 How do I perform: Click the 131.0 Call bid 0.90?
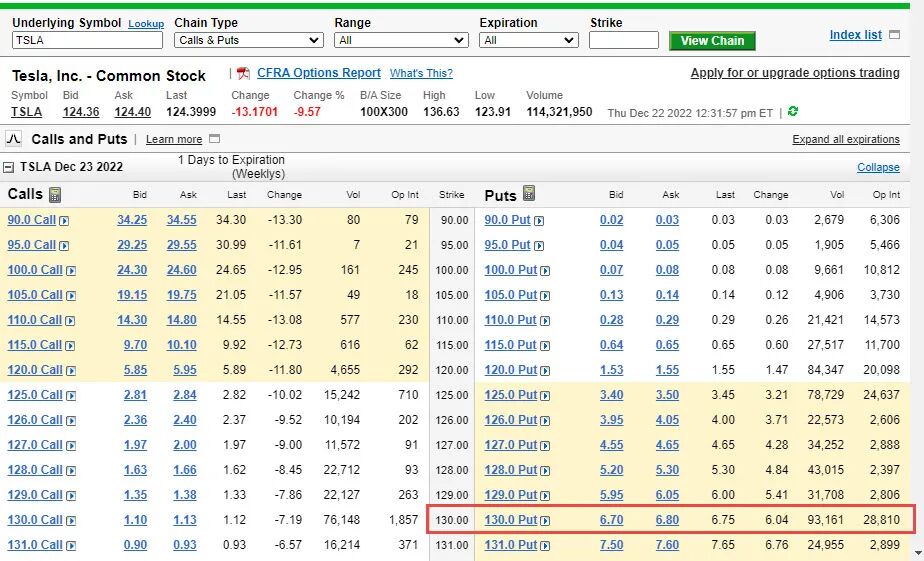tap(135, 545)
